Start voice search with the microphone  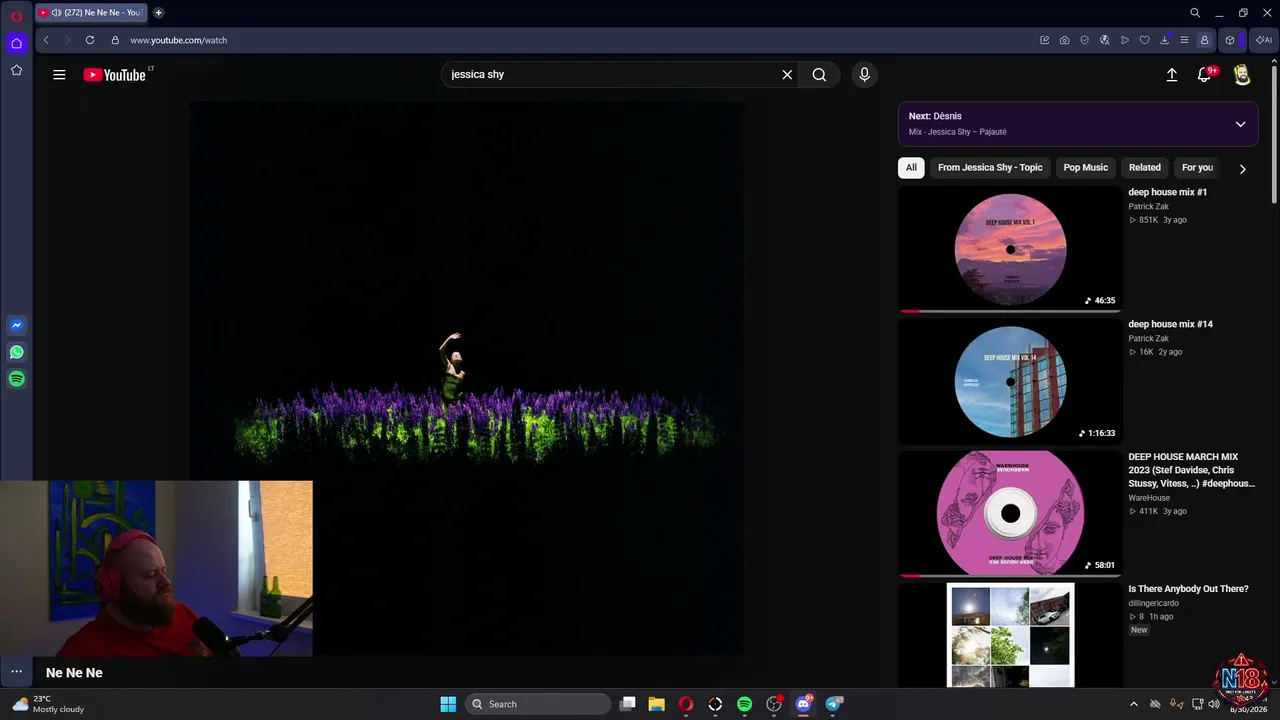click(x=865, y=75)
